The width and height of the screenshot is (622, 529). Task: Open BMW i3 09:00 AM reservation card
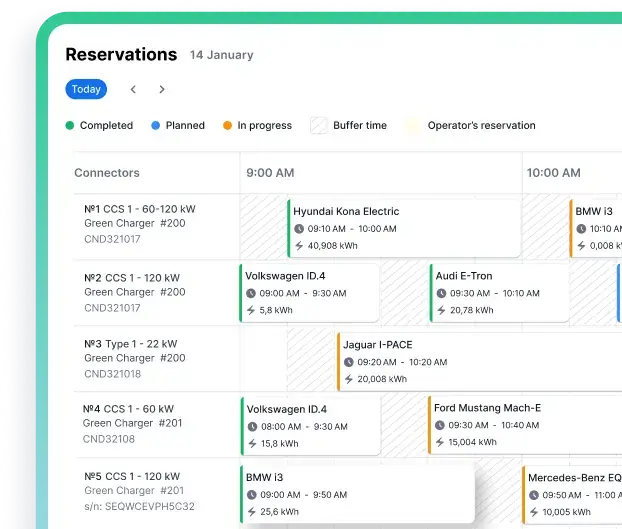pyautogui.click(x=357, y=494)
